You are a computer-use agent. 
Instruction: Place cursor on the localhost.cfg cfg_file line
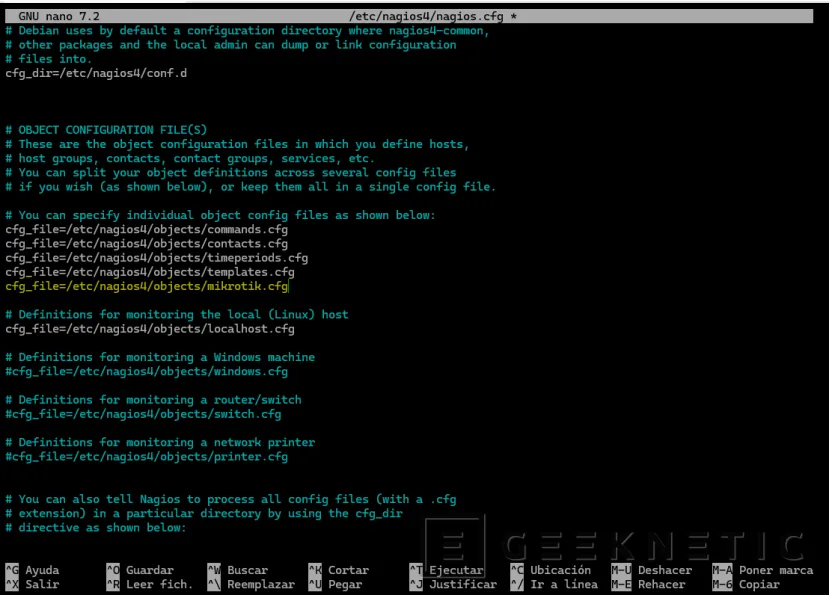tap(150, 329)
